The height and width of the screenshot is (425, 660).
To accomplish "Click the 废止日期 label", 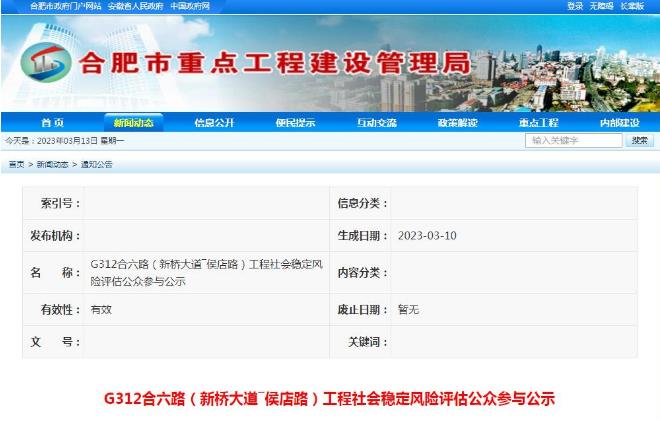I will point(362,310).
